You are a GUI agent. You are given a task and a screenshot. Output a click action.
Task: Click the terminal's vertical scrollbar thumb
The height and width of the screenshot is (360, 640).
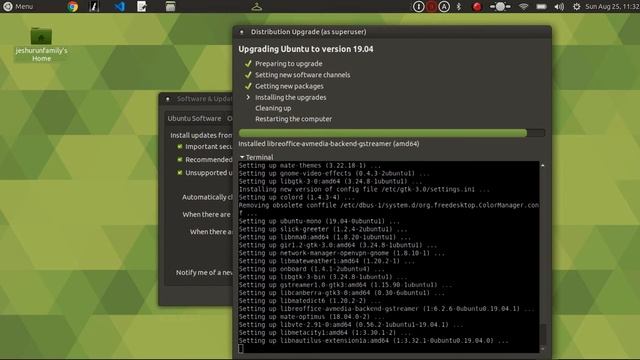click(542, 334)
